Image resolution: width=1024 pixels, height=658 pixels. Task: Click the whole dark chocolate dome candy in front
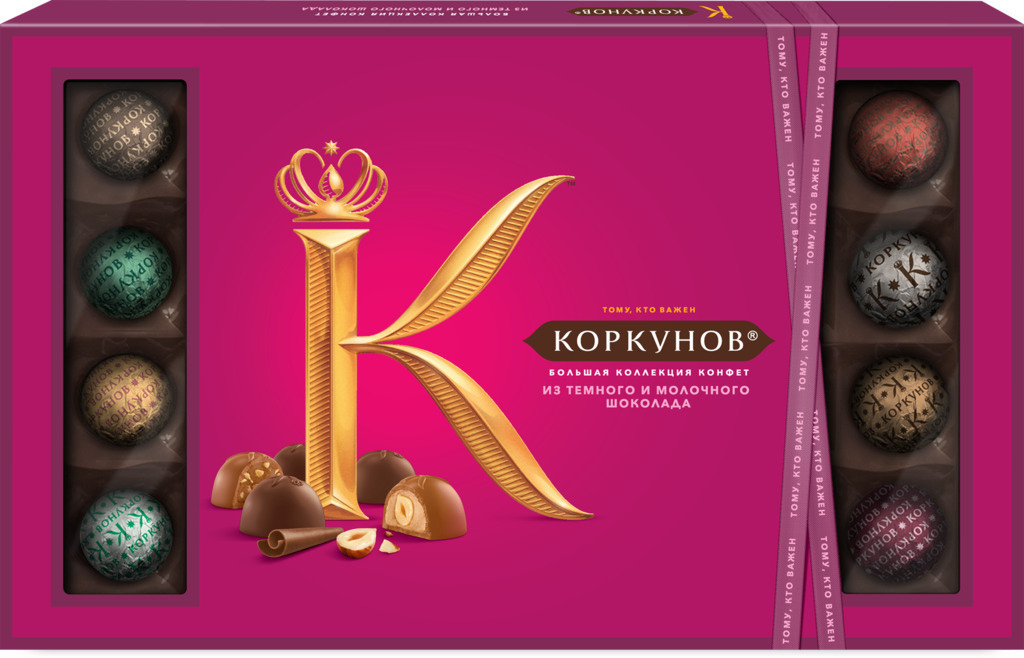pyautogui.click(x=281, y=503)
